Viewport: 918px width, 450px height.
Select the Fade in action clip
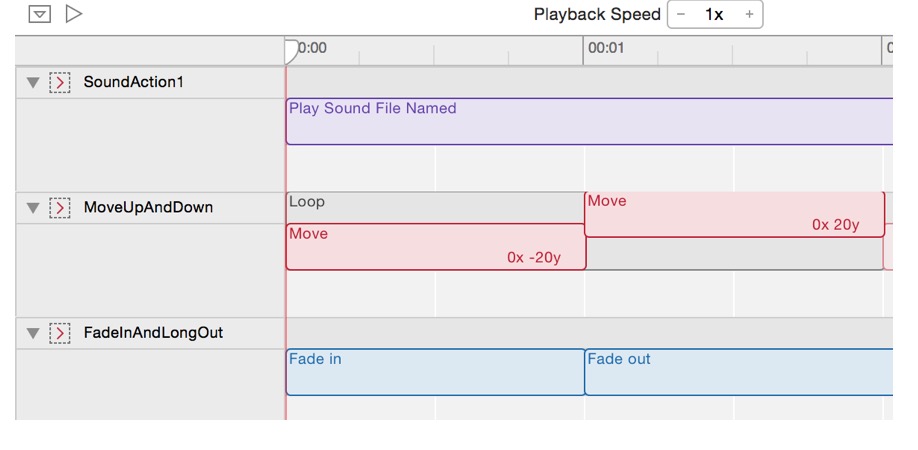[x=435, y=372]
